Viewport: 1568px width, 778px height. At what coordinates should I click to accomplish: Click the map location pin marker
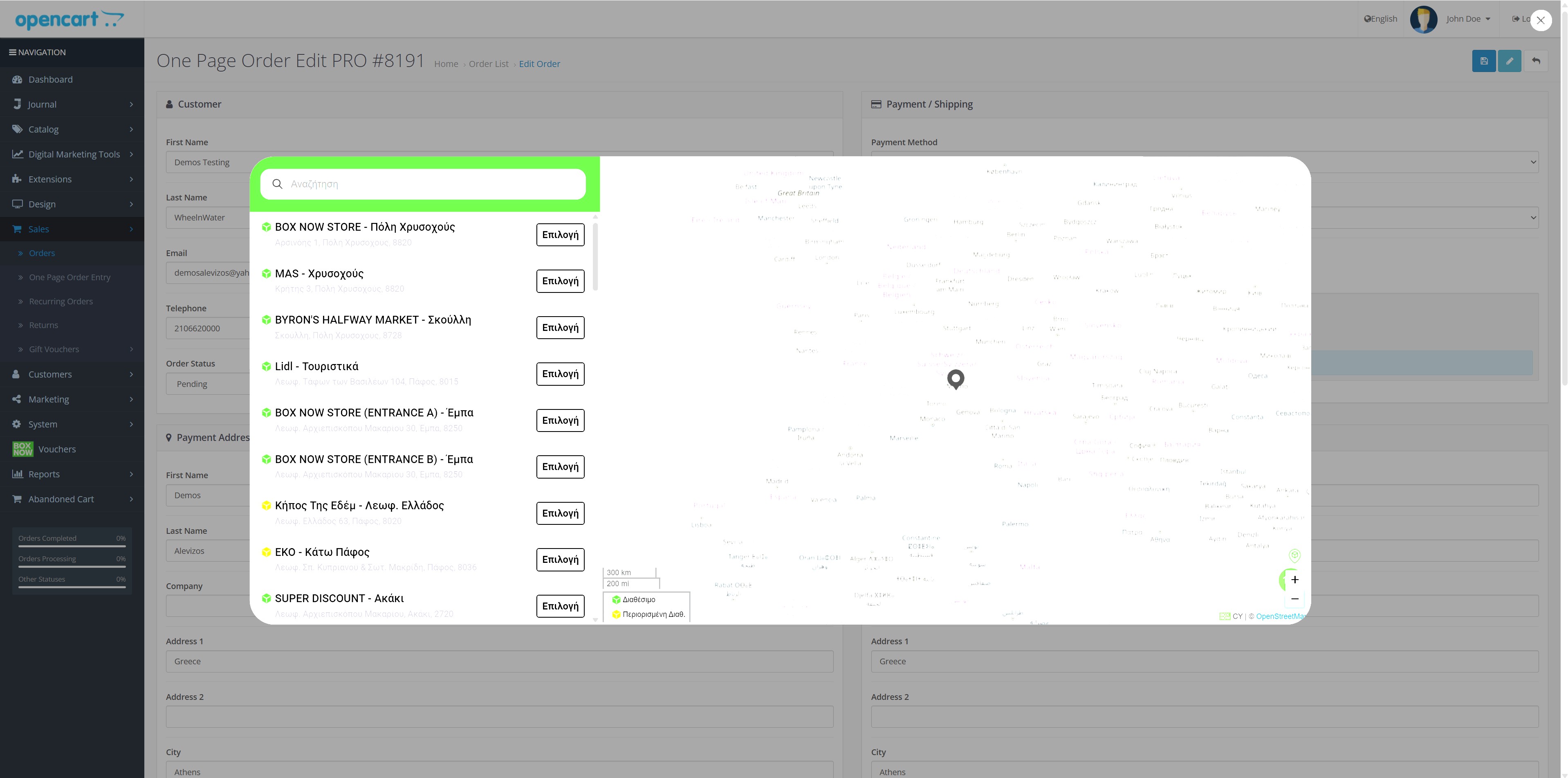coord(956,379)
